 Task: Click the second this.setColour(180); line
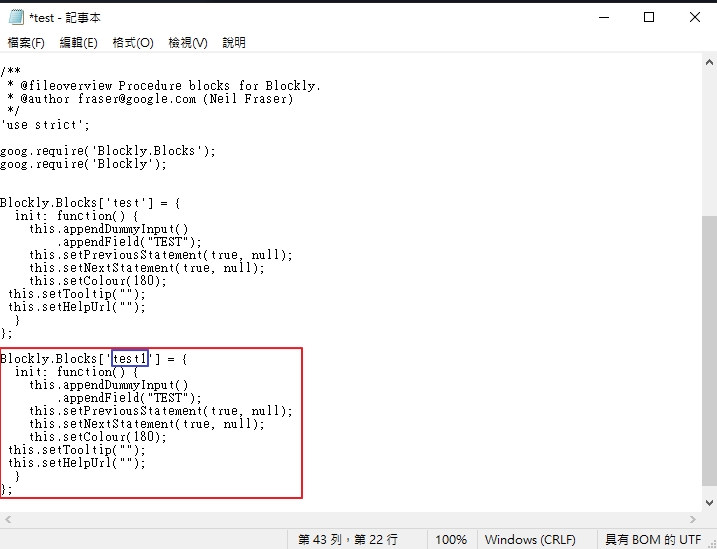click(98, 437)
